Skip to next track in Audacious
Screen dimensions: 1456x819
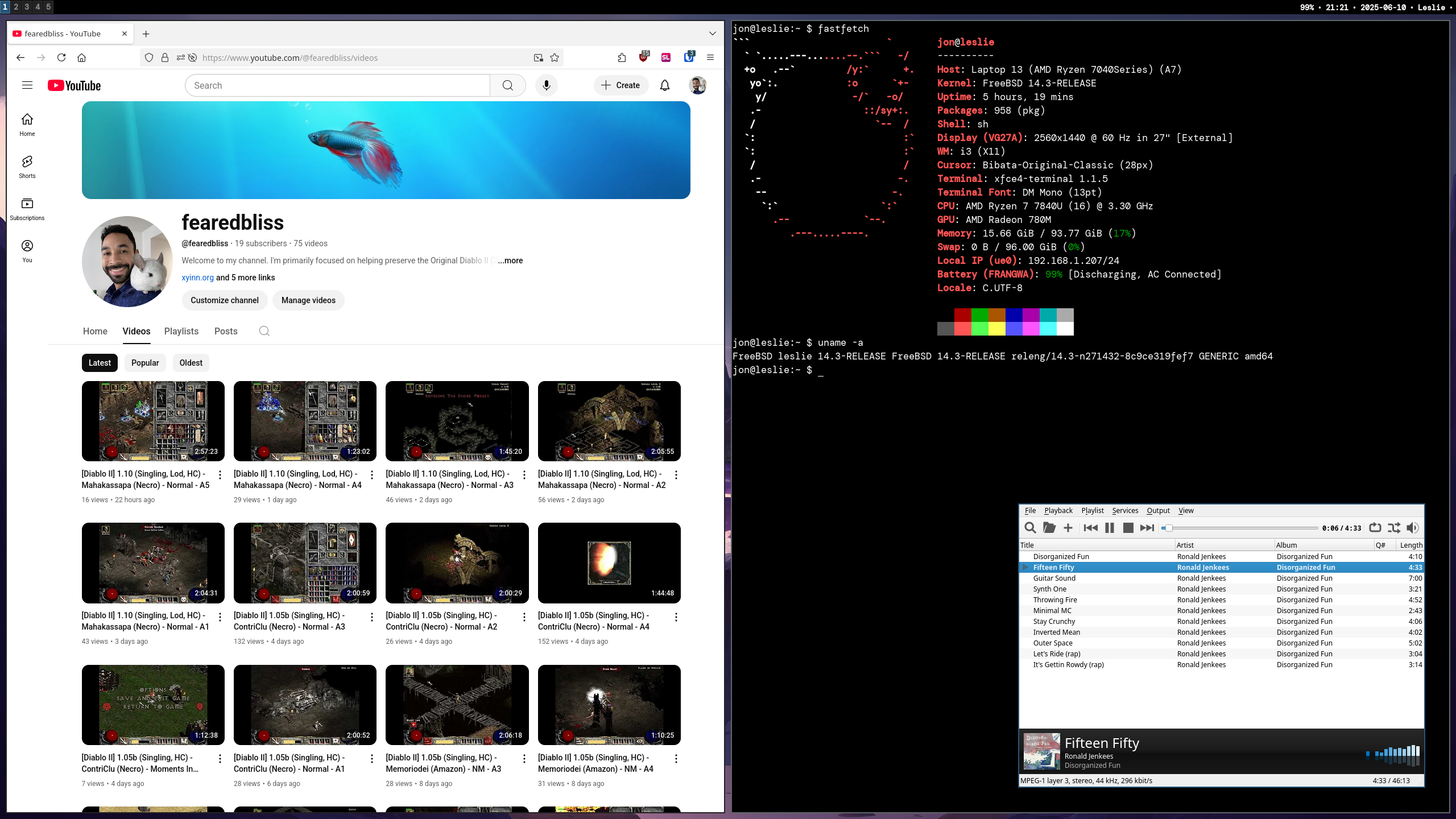(x=1147, y=528)
